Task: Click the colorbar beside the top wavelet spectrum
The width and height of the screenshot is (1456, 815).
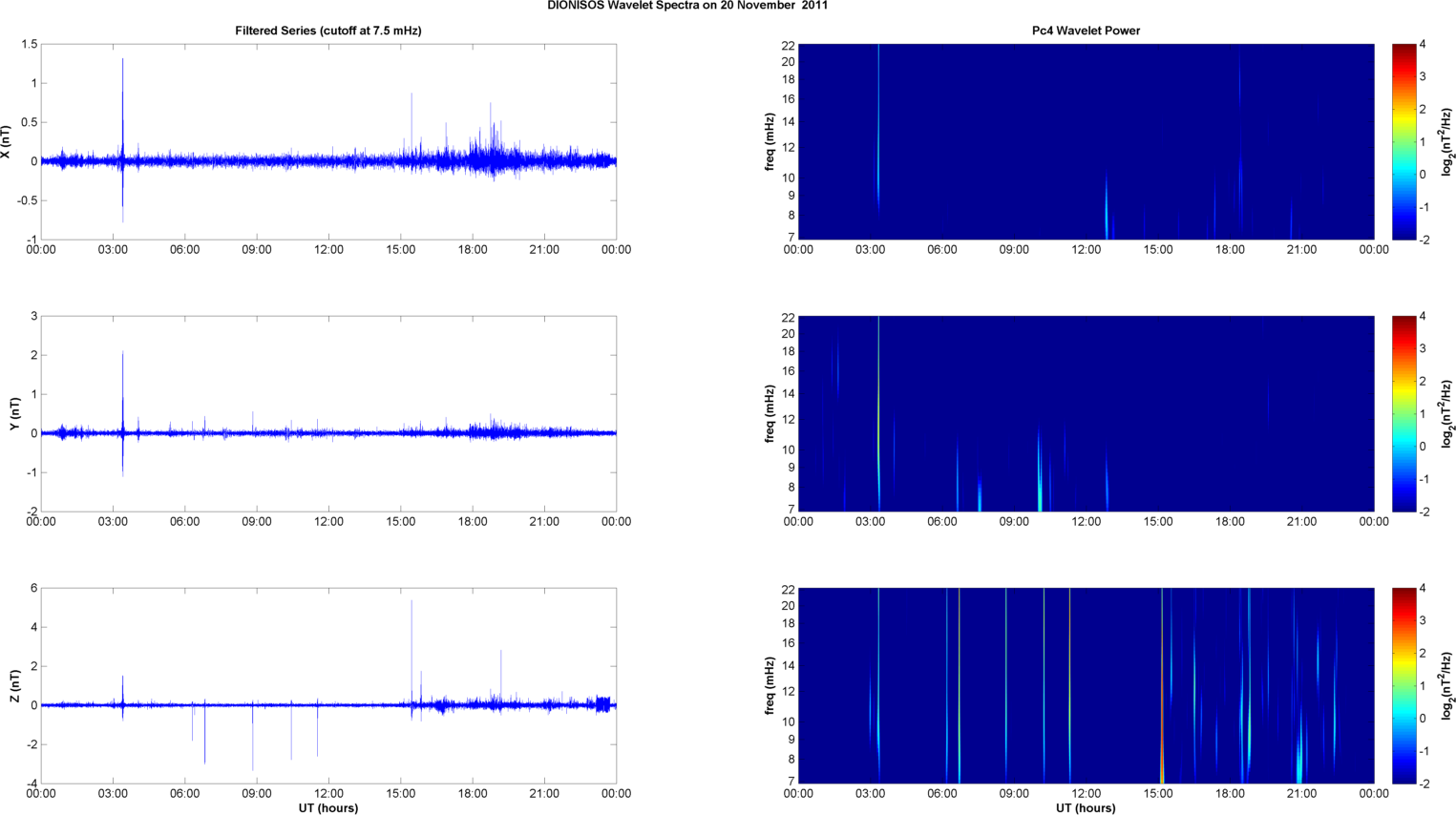Action: (x=1403, y=142)
